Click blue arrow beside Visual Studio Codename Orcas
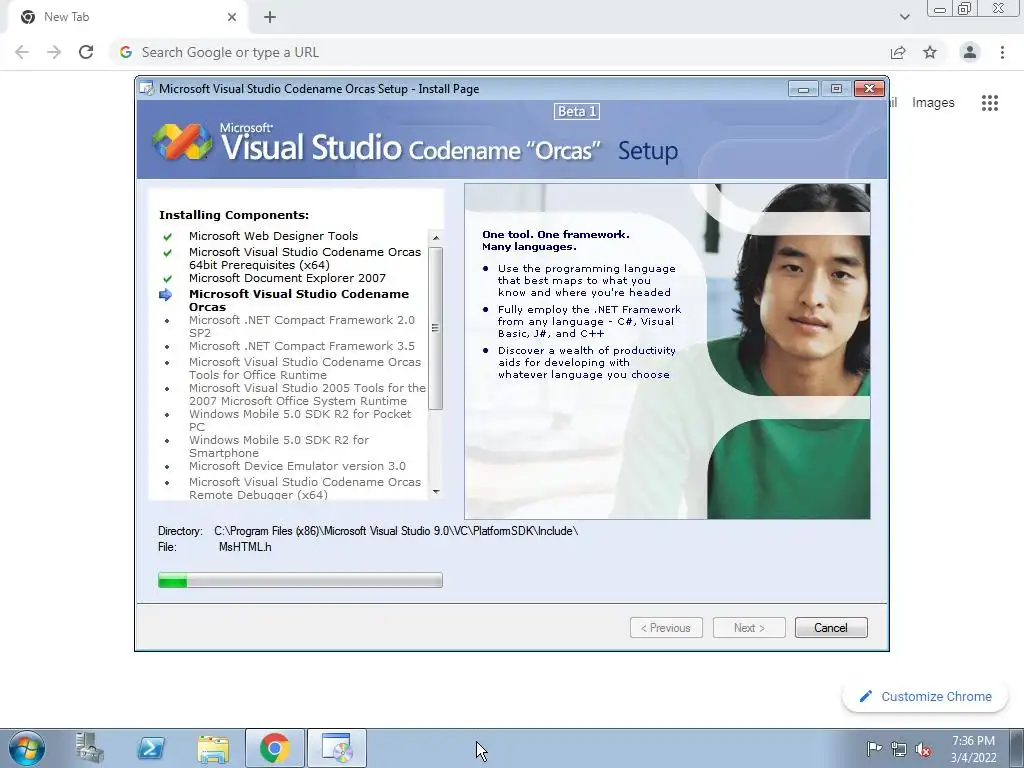 (165, 295)
